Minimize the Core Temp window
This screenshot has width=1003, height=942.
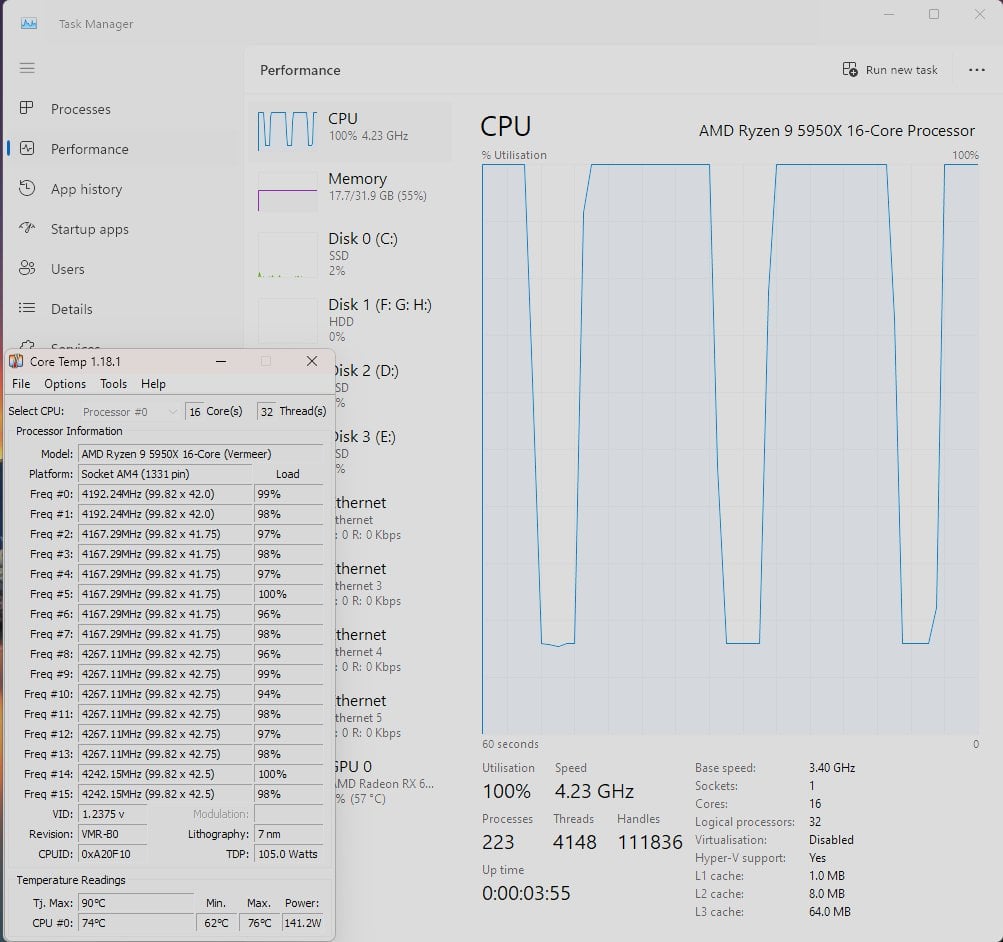coord(221,361)
